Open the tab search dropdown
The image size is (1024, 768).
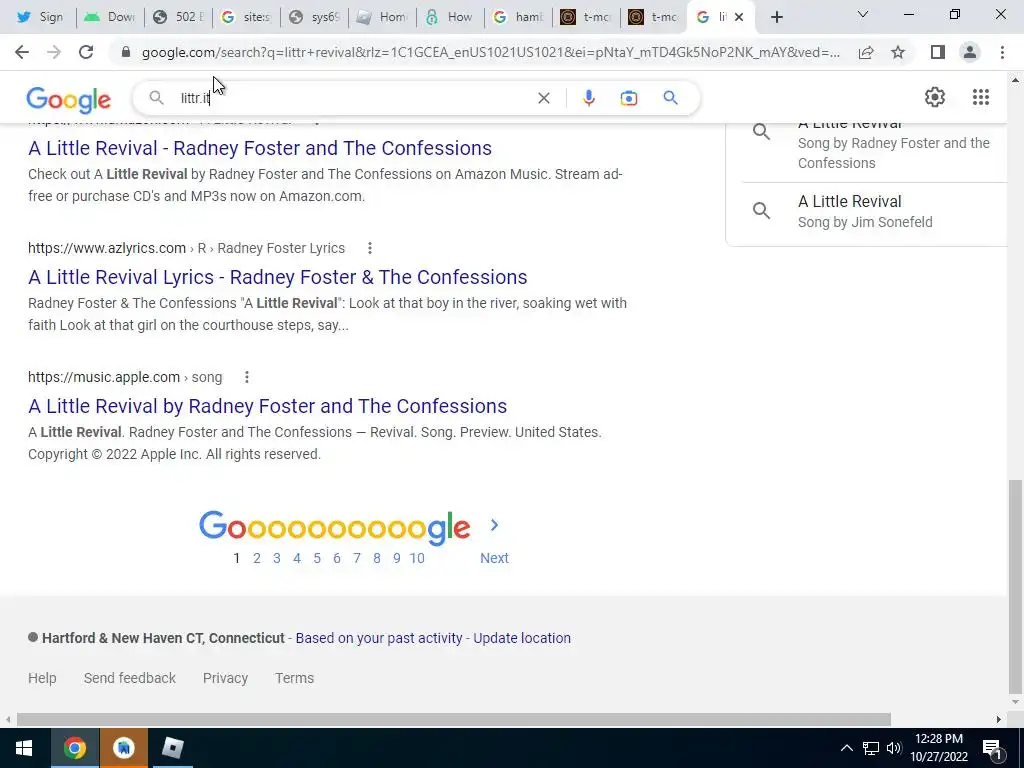863,14
